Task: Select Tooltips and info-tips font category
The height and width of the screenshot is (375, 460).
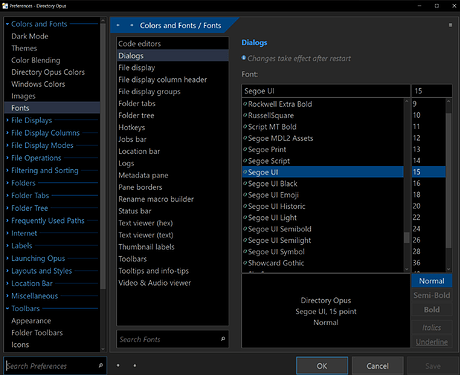Action: 172,271
